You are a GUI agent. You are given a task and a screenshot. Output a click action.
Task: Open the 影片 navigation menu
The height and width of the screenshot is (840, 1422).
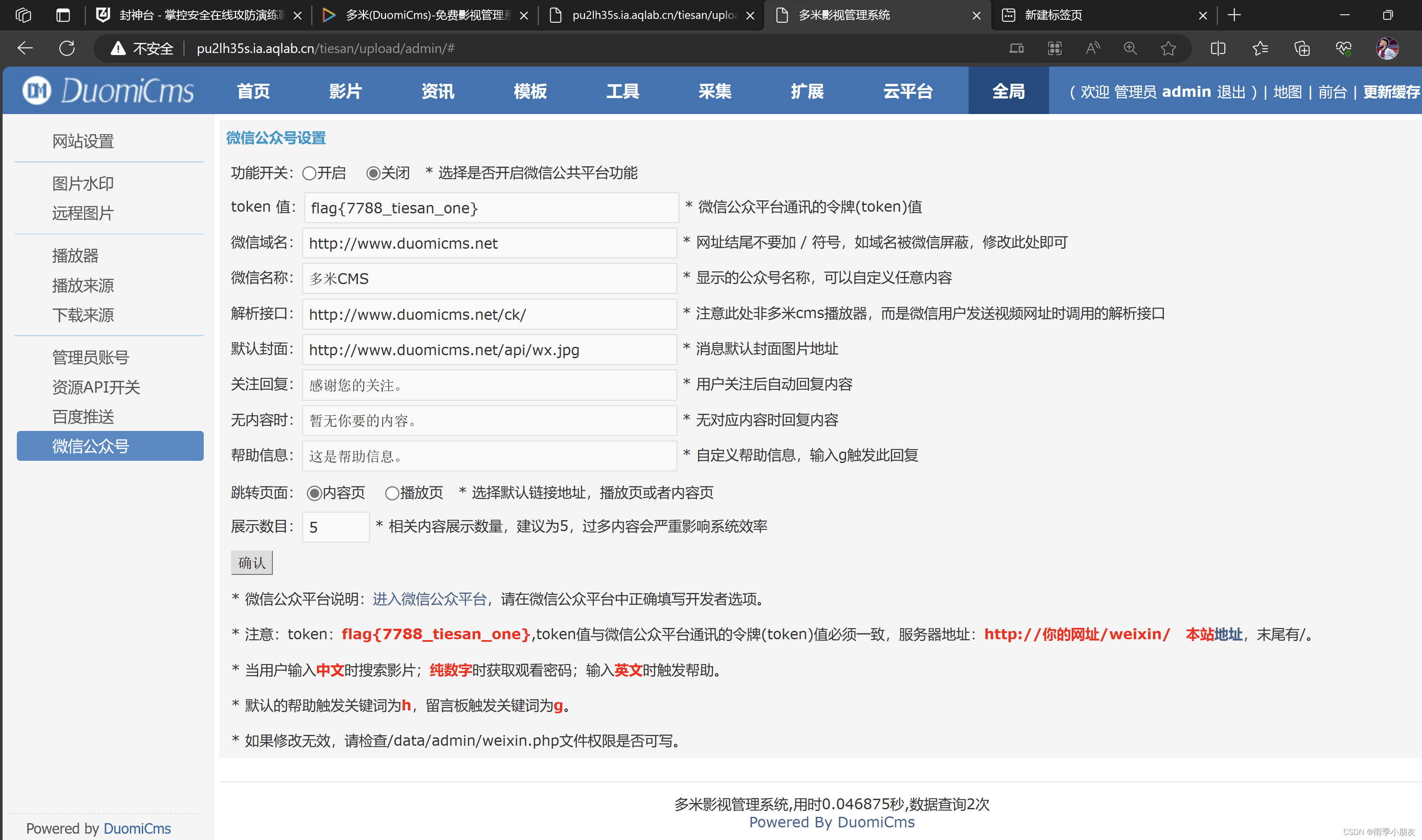click(x=345, y=91)
